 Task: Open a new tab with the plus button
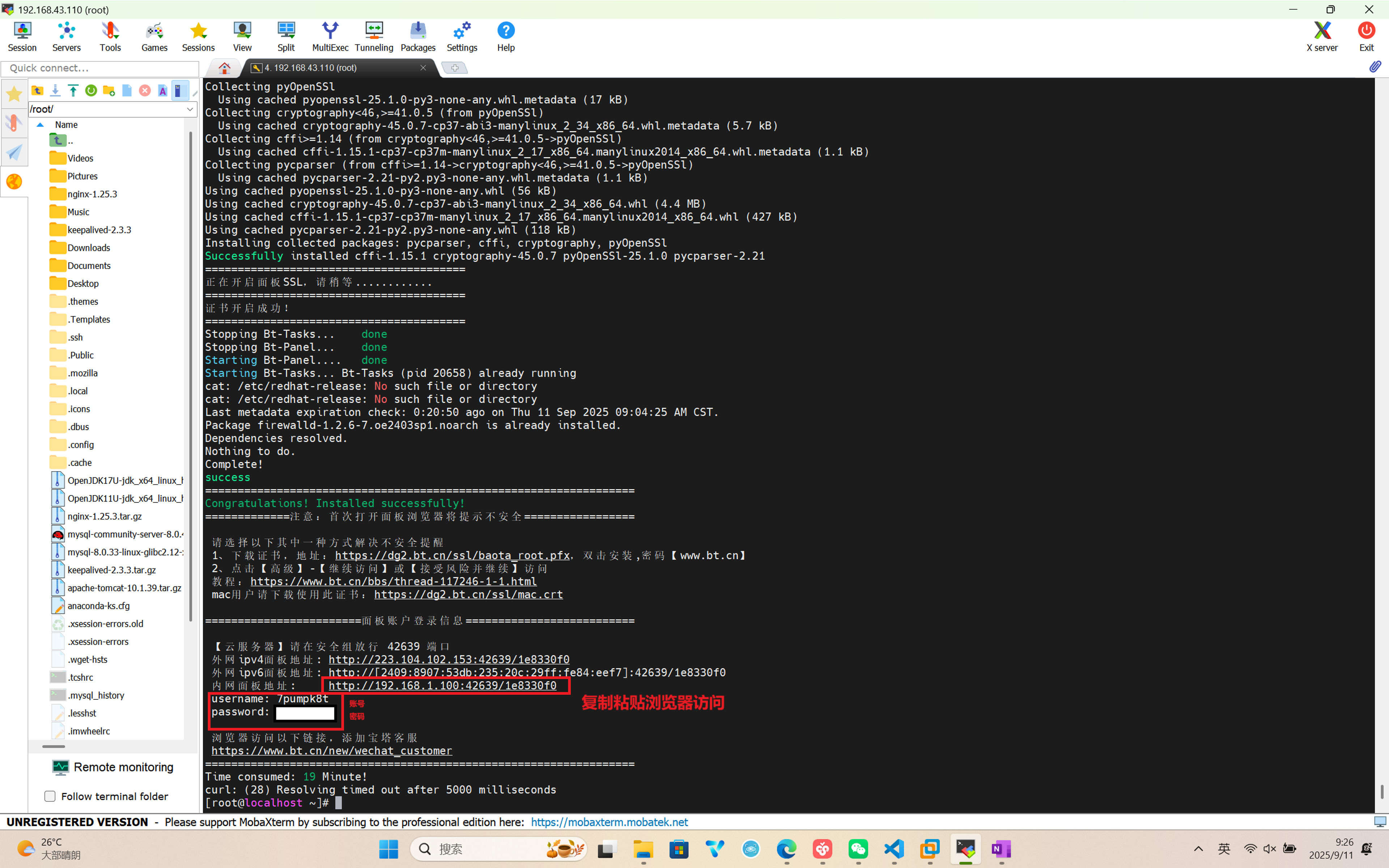tap(454, 67)
